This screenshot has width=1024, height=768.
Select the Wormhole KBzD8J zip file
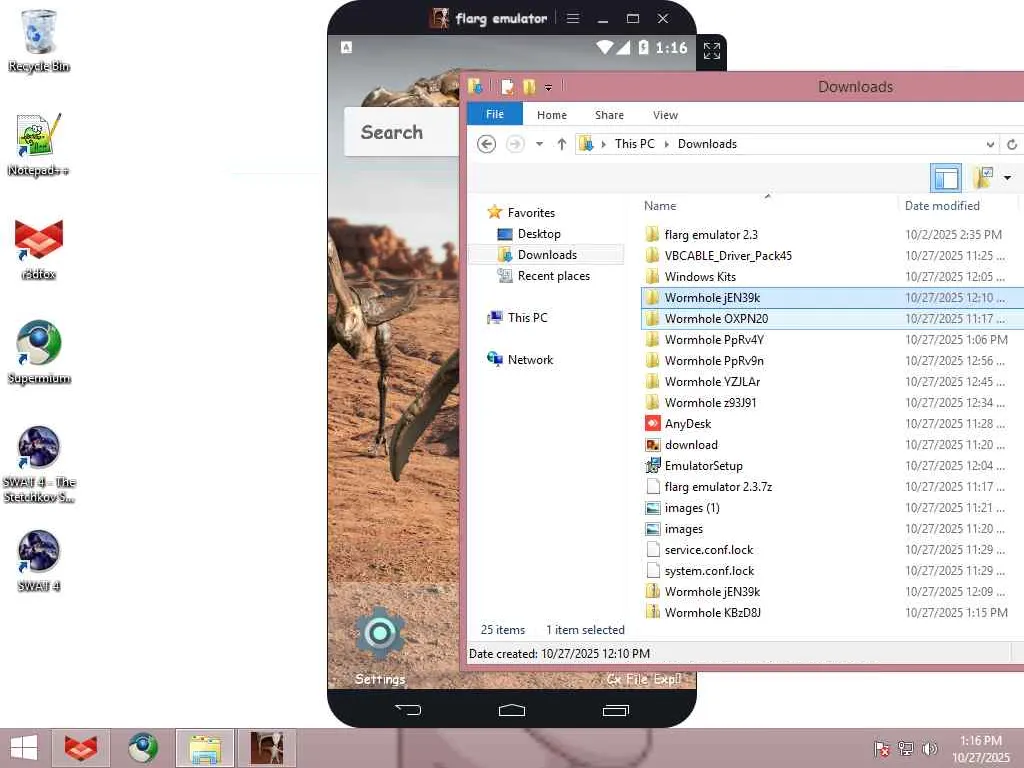point(712,613)
